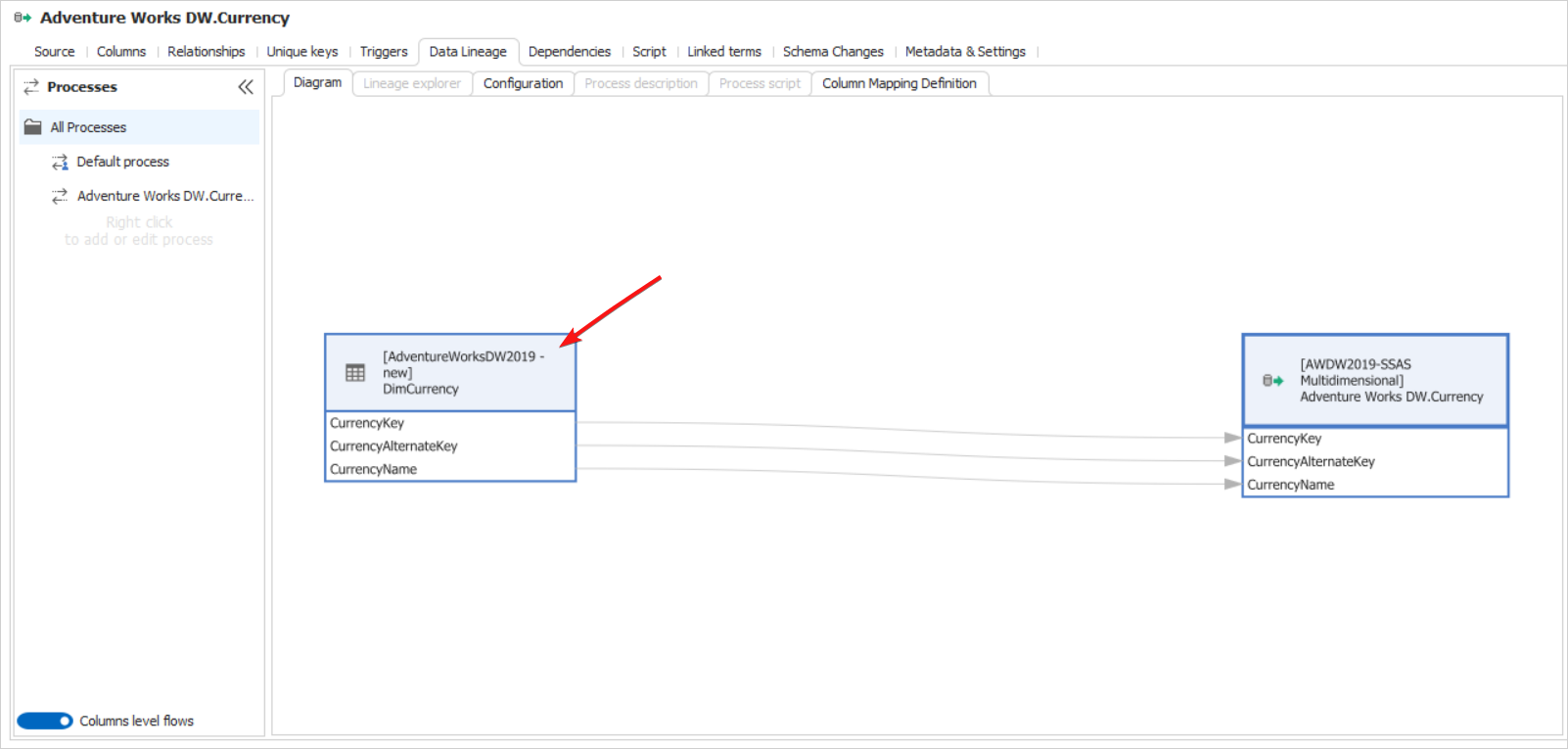Click the Processes panel header icon

click(31, 86)
